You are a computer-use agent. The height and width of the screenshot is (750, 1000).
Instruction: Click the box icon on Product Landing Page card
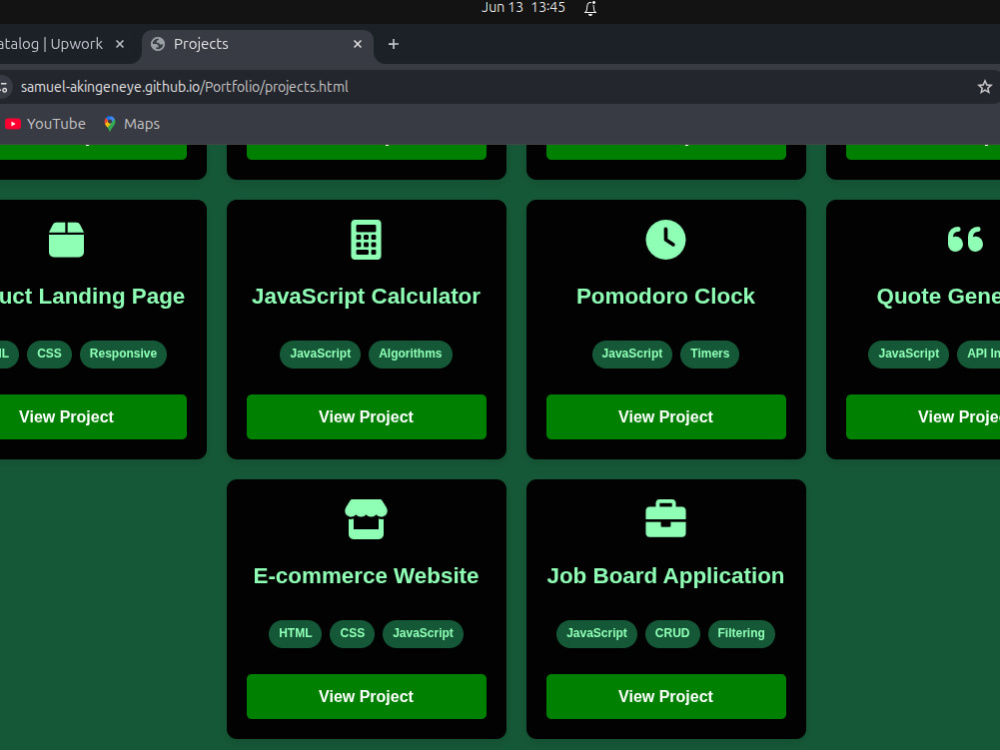pyautogui.click(x=66, y=240)
